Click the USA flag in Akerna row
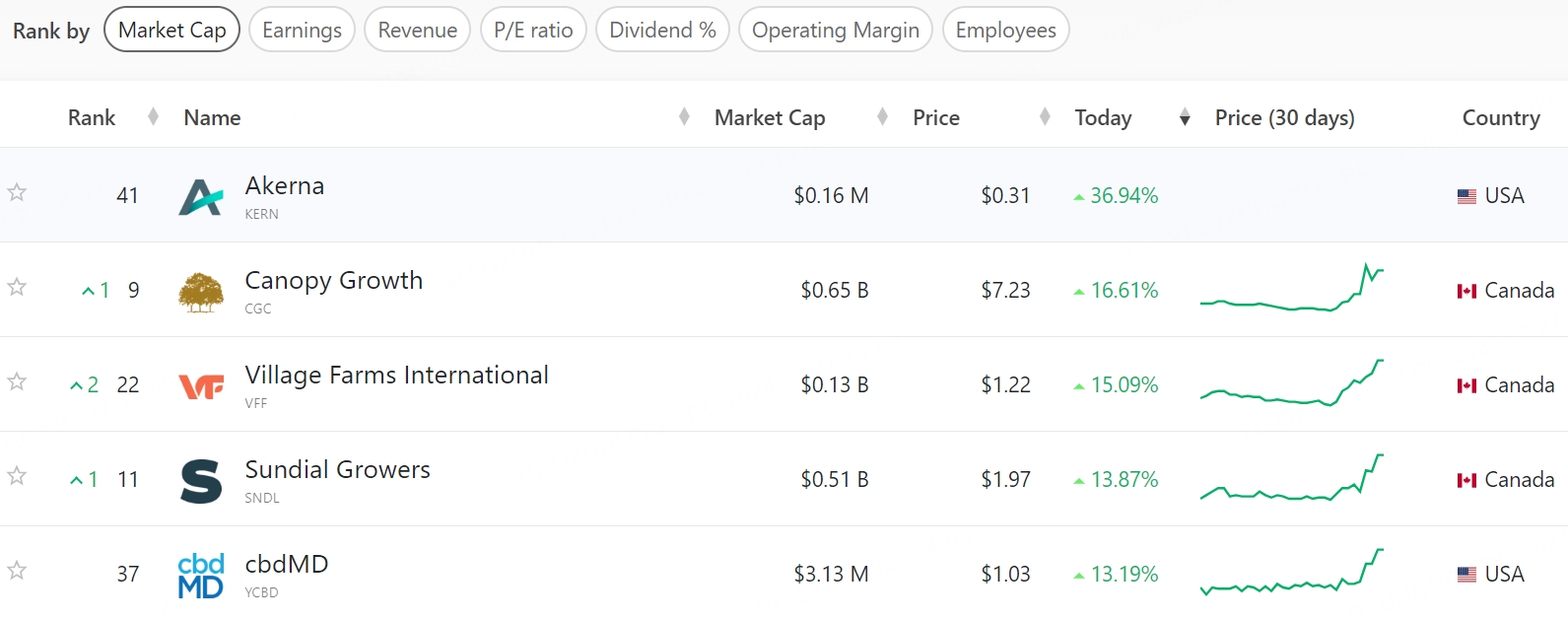This screenshot has width=1568, height=619. 1466,196
